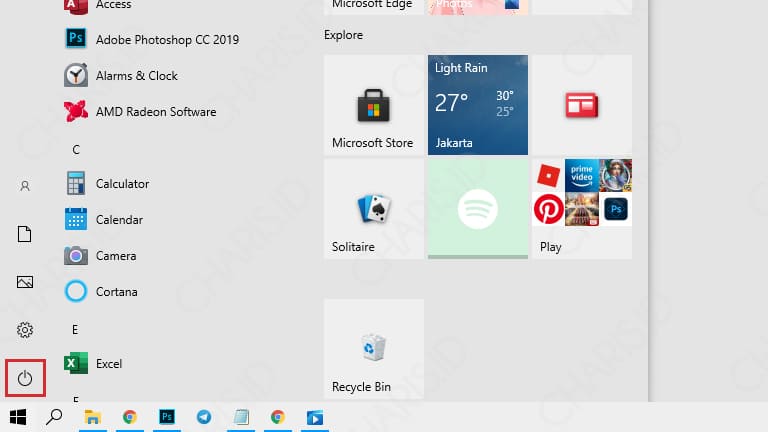
Task: Open the Solitaire tile
Action: [374, 209]
